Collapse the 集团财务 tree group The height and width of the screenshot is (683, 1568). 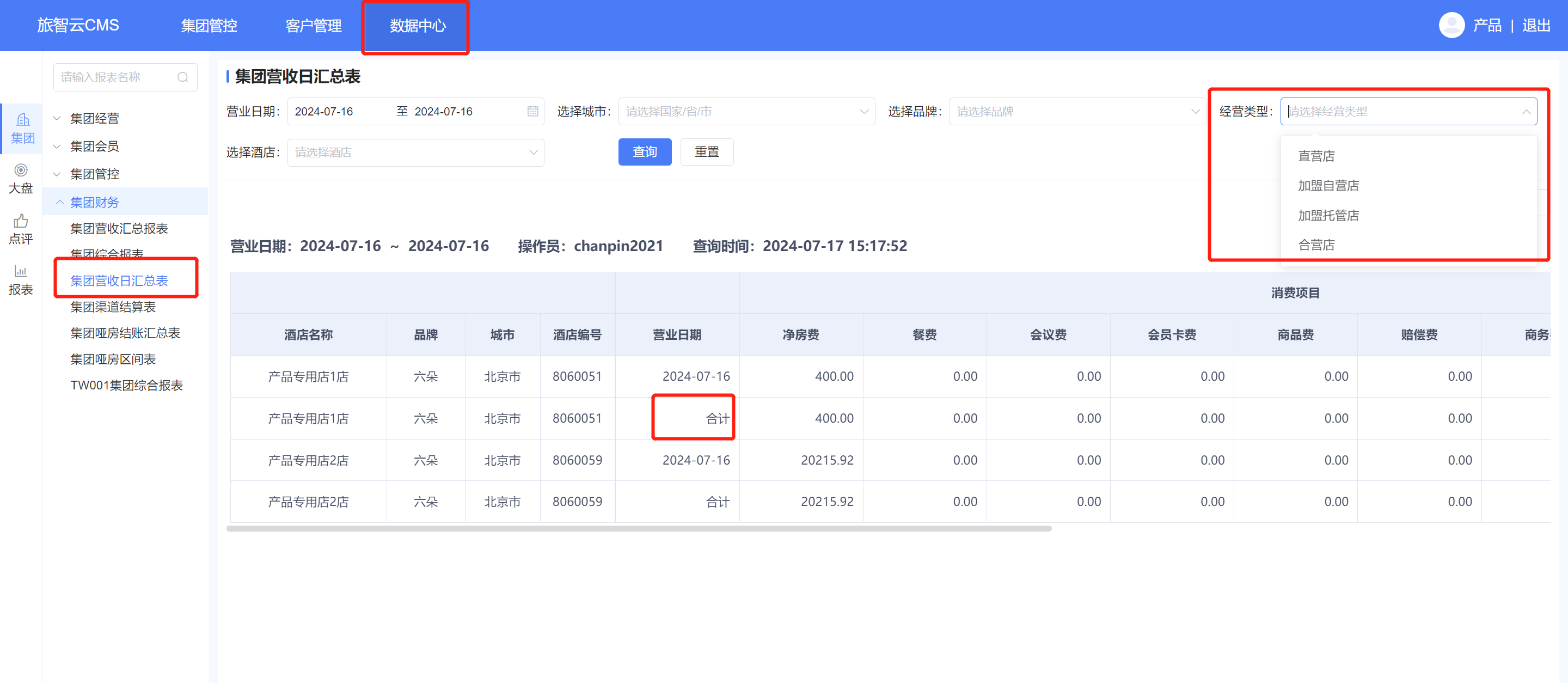point(125,202)
